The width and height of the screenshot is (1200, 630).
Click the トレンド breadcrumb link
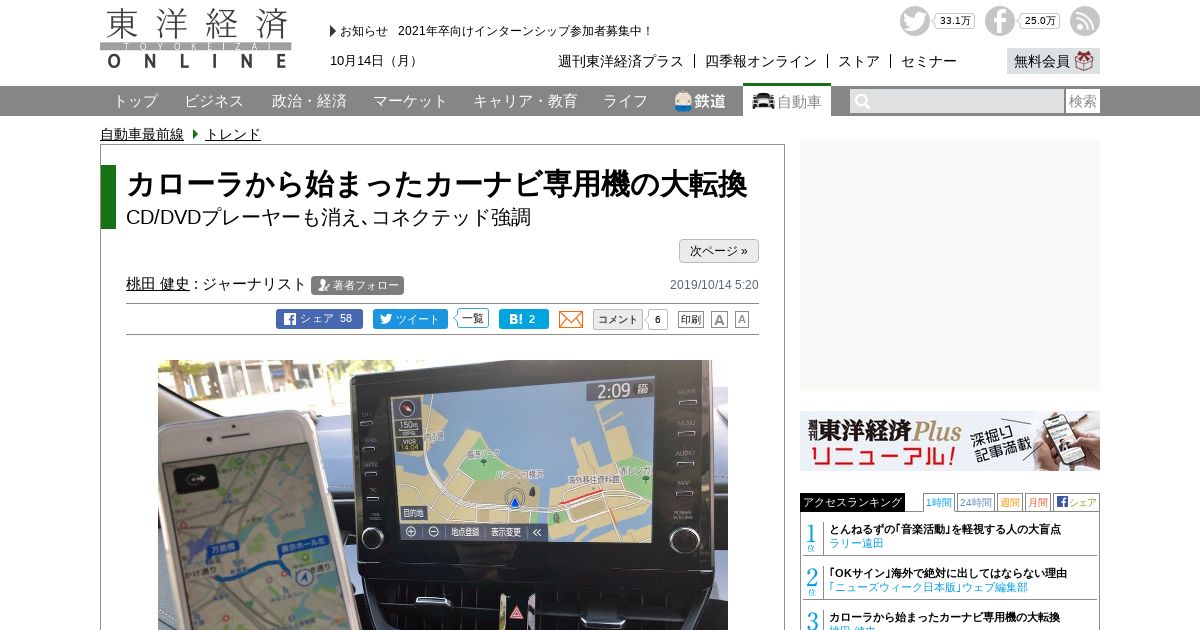pos(233,134)
